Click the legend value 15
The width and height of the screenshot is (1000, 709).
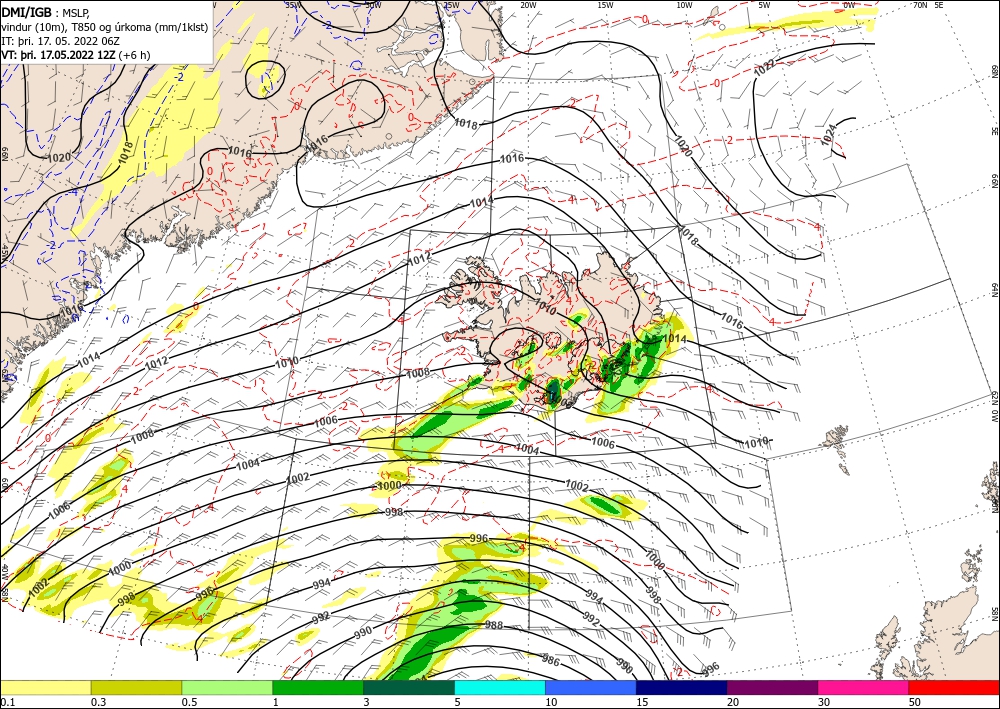click(x=642, y=702)
